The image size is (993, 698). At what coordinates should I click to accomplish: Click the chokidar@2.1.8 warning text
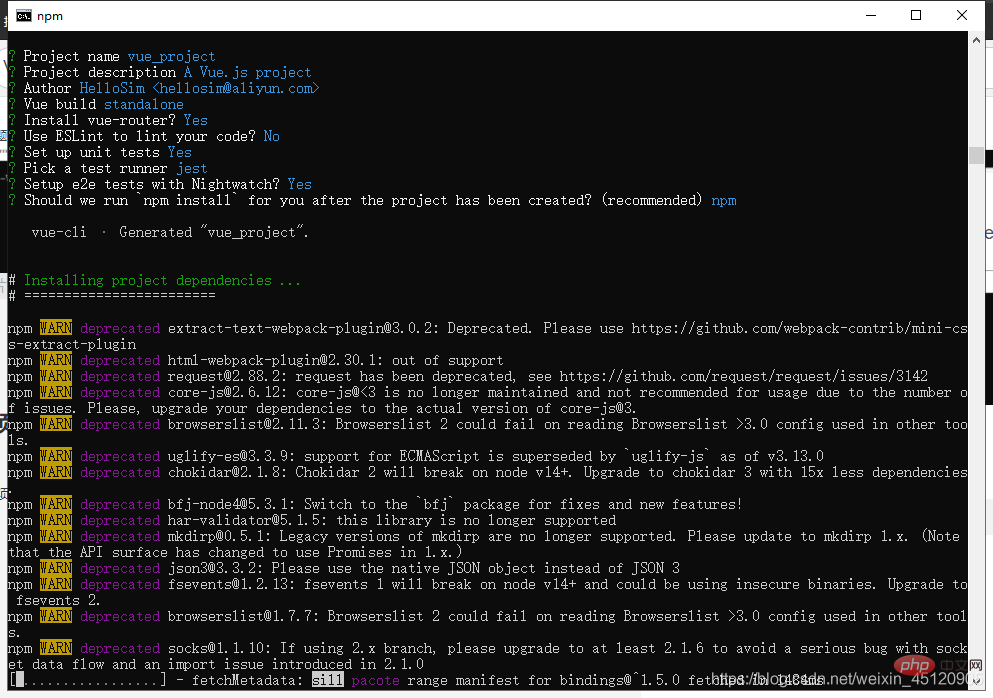point(567,473)
